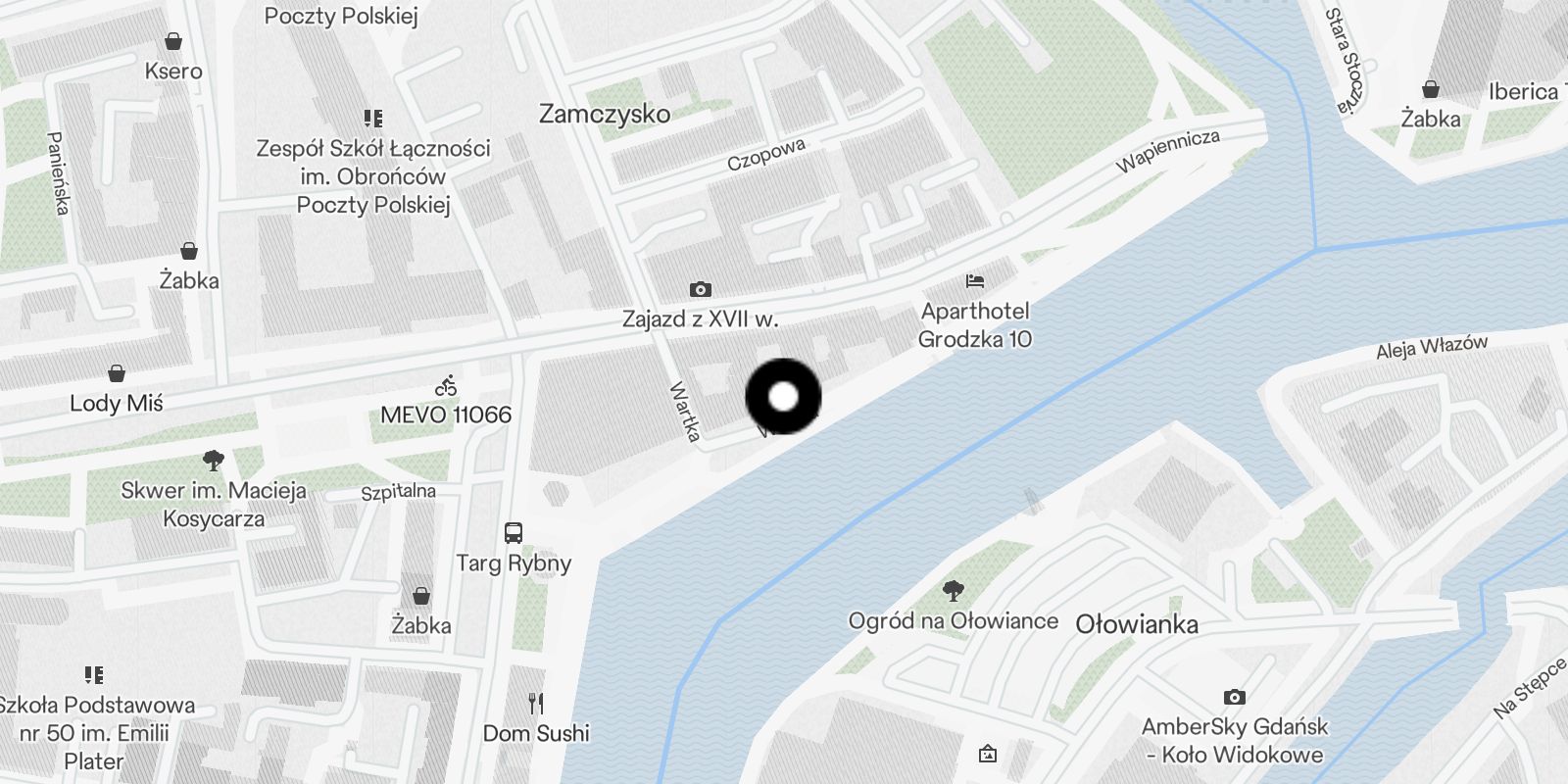This screenshot has height=784, width=1568.
Task: Open the Dom Sushi restaurant icon
Action: (x=536, y=704)
